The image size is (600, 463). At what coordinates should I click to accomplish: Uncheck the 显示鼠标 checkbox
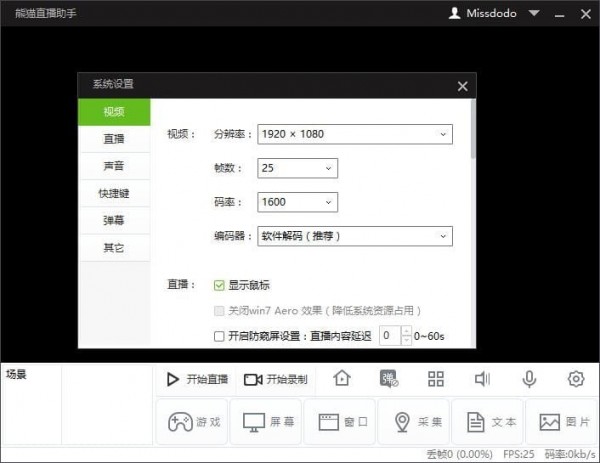pos(220,285)
